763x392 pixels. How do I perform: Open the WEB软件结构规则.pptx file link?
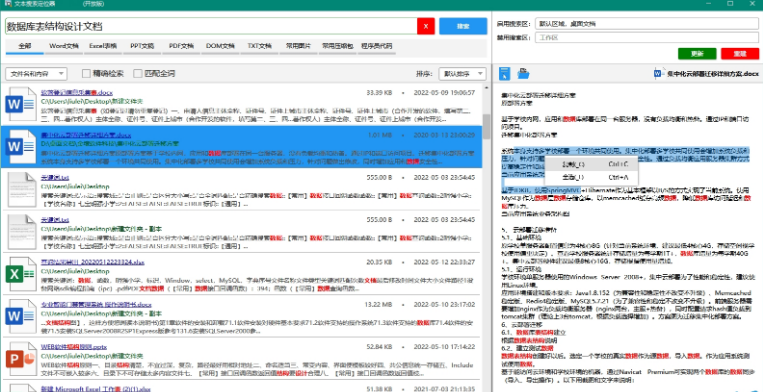coord(73,347)
